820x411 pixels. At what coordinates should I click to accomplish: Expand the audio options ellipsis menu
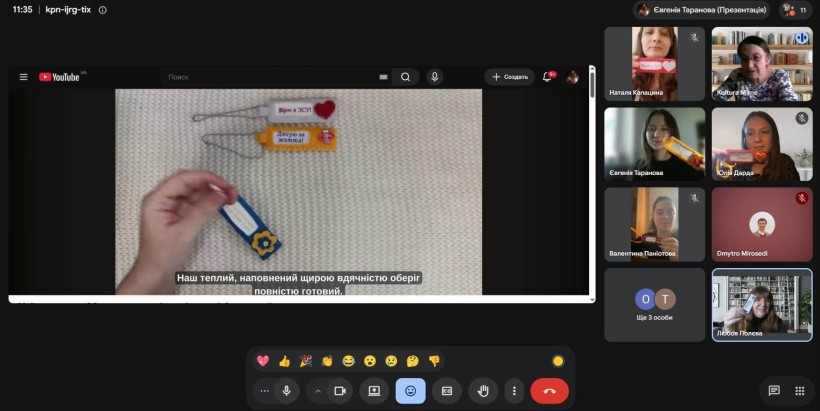264,391
